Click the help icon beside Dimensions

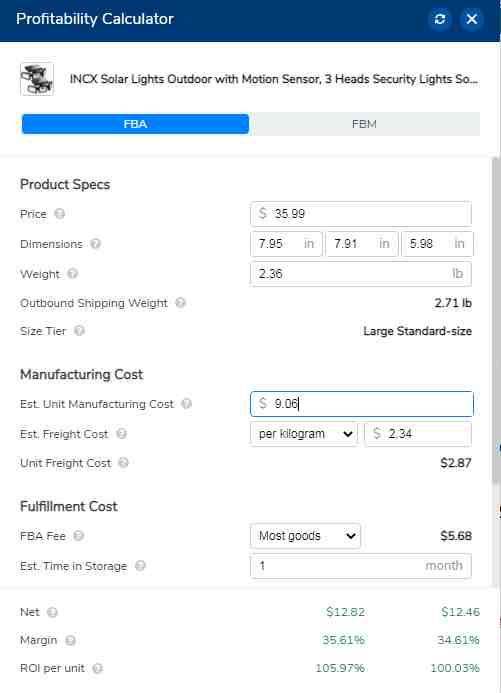[96, 244]
